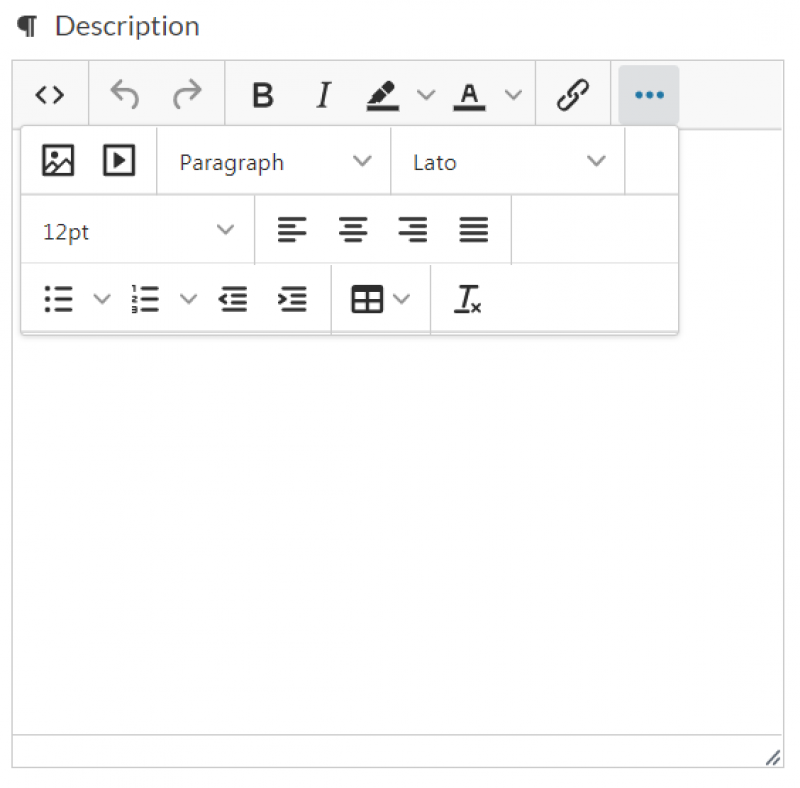The height and width of the screenshot is (788, 800).
Task: Click the clear formatting icon
Action: [x=468, y=299]
